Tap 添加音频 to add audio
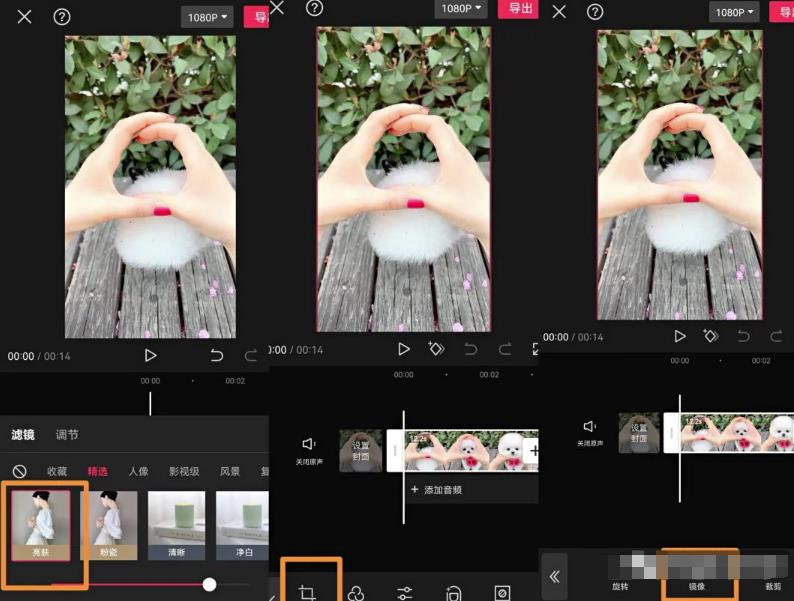The image size is (794, 601). [x=436, y=490]
